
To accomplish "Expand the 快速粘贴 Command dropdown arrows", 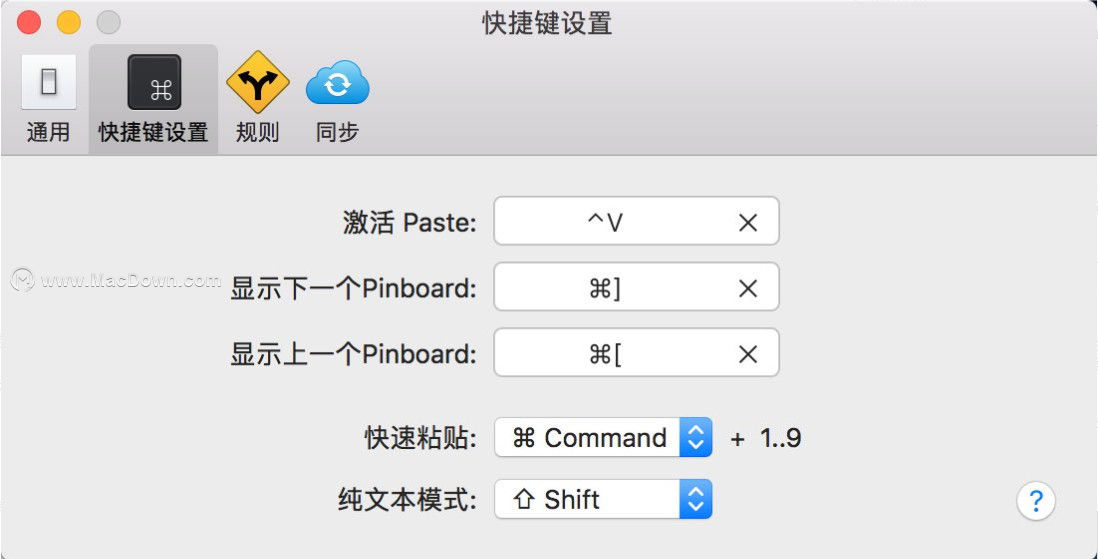I will [x=695, y=438].
